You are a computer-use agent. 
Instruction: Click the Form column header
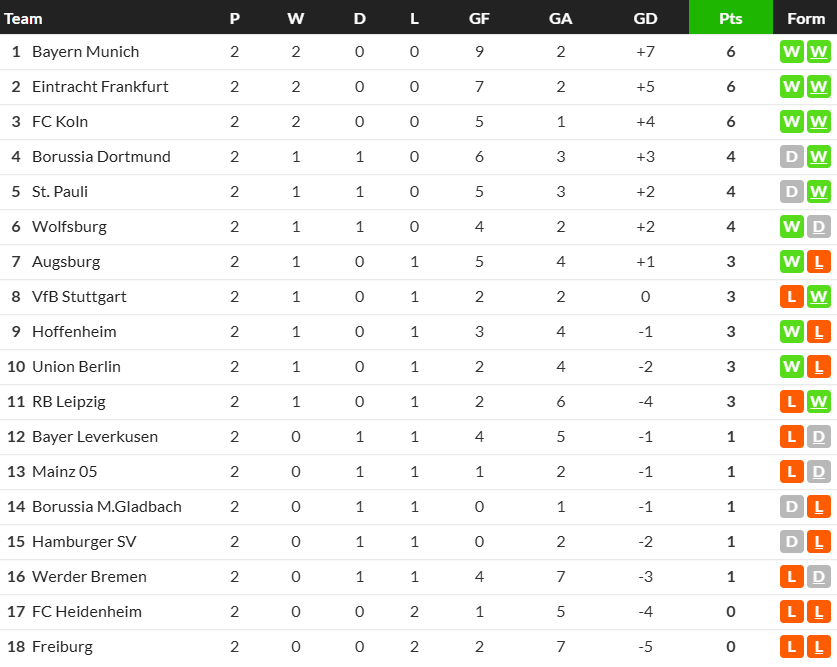click(806, 18)
